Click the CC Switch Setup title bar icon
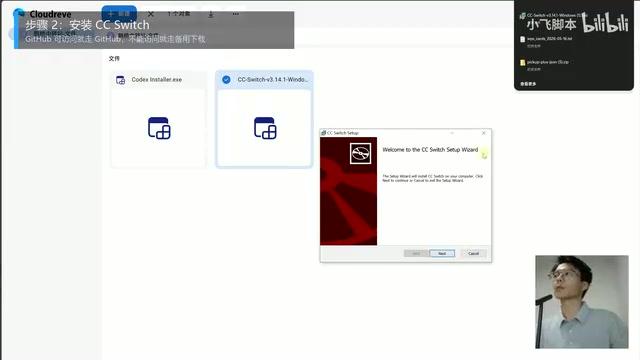The width and height of the screenshot is (640, 360). (323, 133)
